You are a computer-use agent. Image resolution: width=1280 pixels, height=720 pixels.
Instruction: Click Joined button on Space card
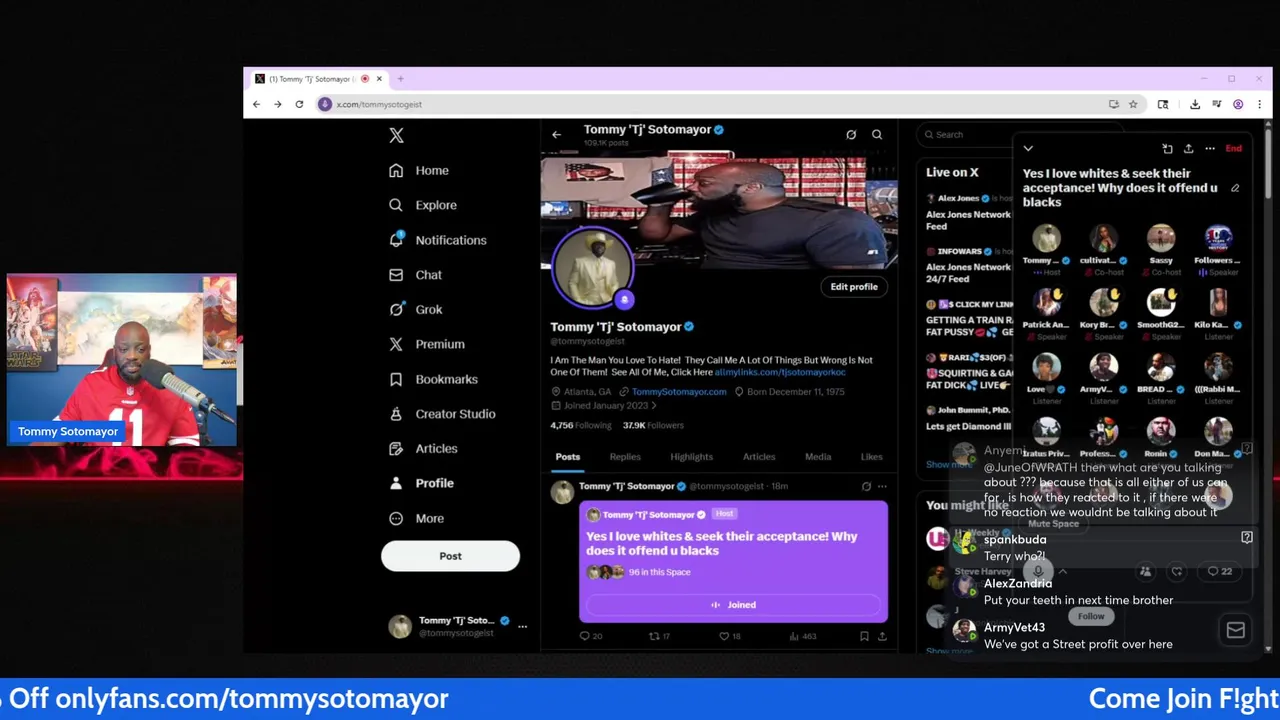[x=733, y=605]
